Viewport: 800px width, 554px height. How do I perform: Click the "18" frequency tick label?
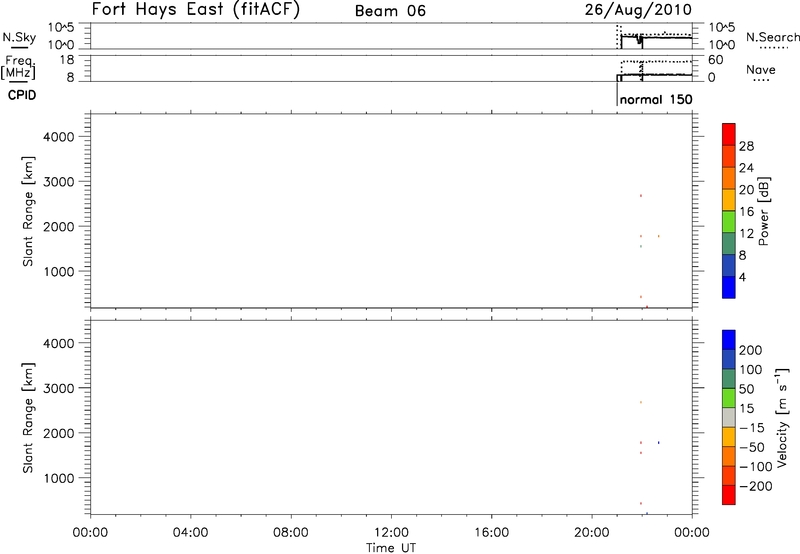pos(66,60)
